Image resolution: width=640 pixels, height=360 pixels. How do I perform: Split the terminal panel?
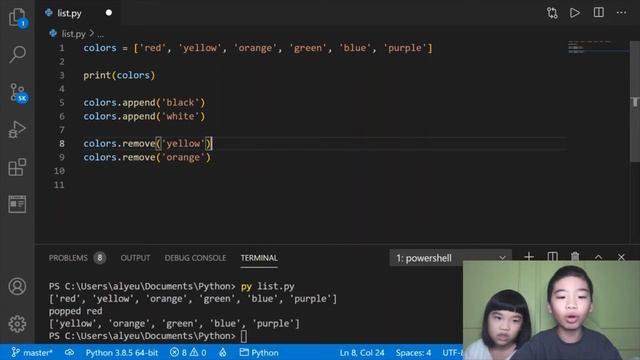(552, 257)
